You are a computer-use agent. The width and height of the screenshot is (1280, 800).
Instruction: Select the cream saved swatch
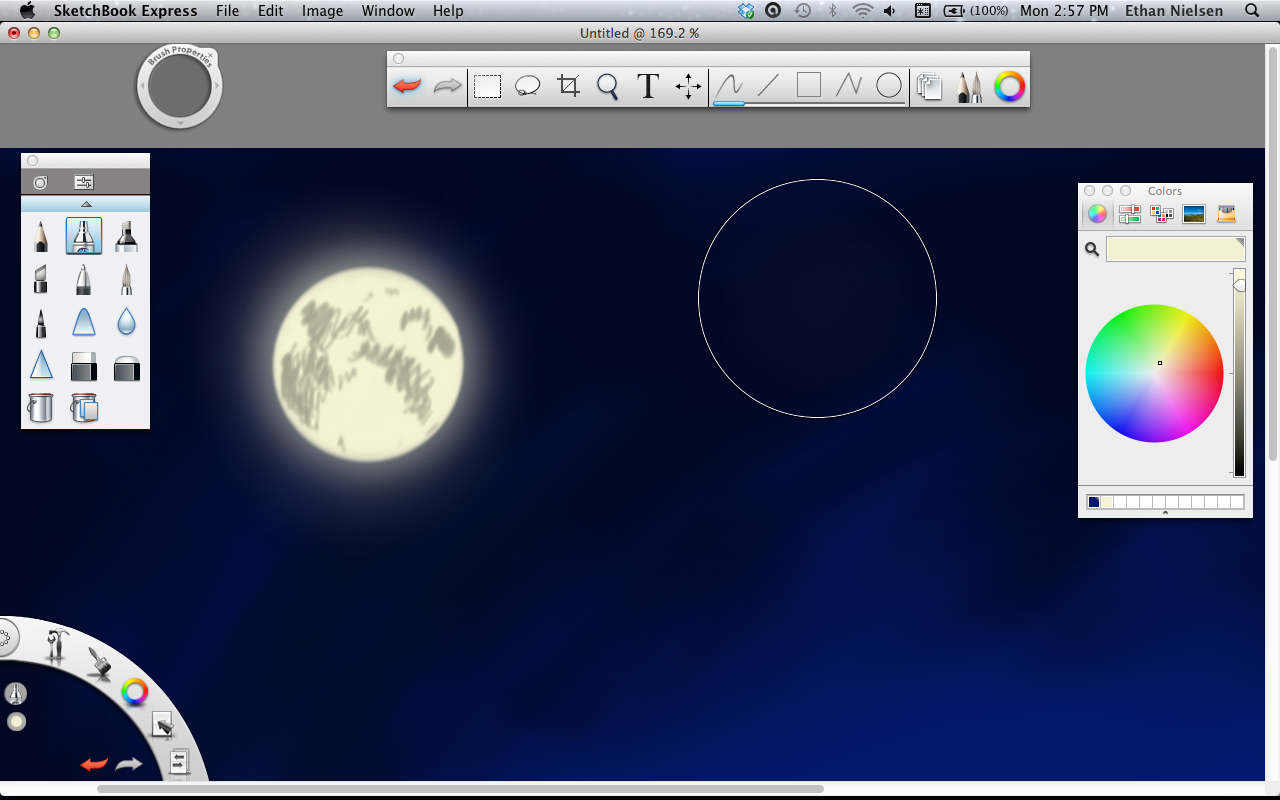(x=1107, y=502)
